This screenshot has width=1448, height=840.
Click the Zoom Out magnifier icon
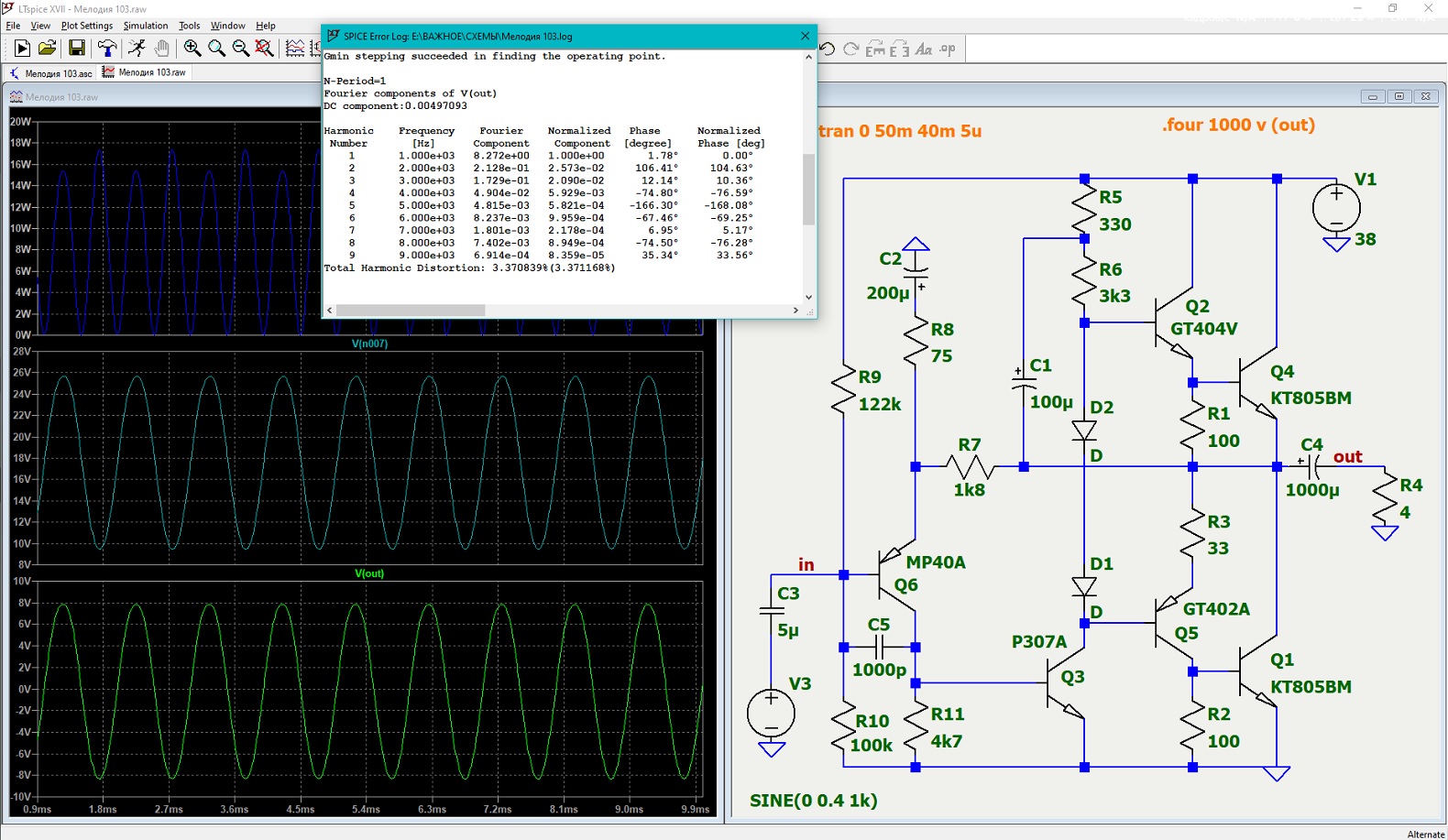pos(240,49)
